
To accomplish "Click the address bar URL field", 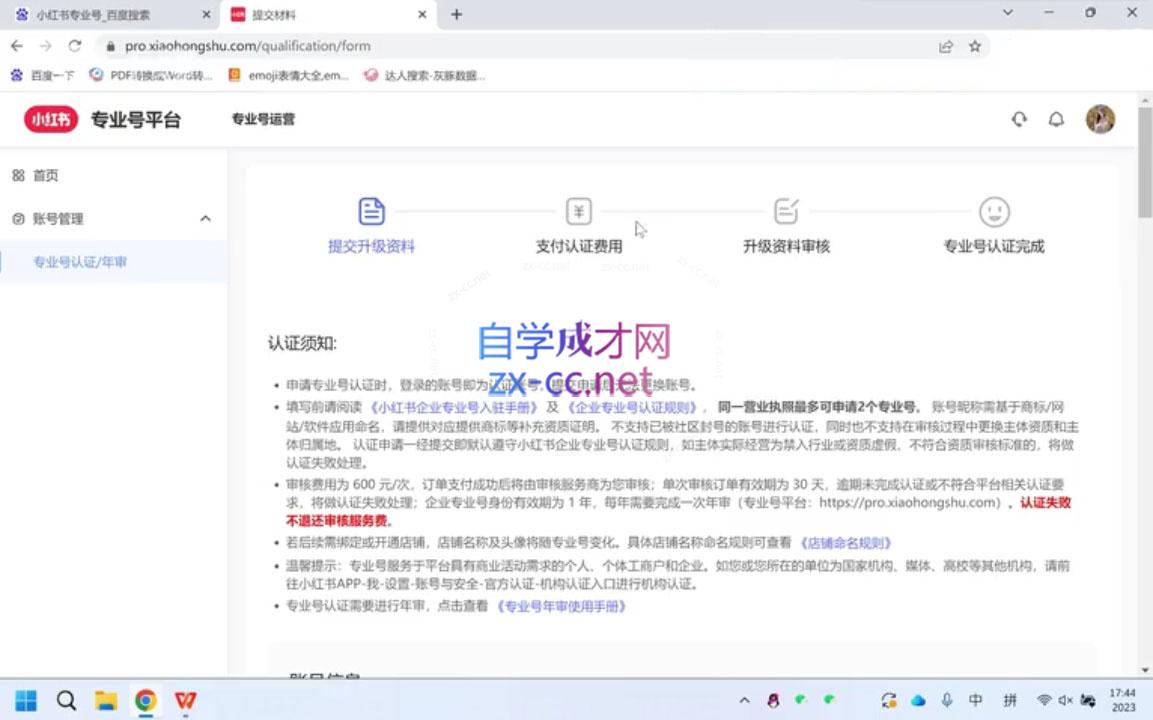I will point(250,46).
